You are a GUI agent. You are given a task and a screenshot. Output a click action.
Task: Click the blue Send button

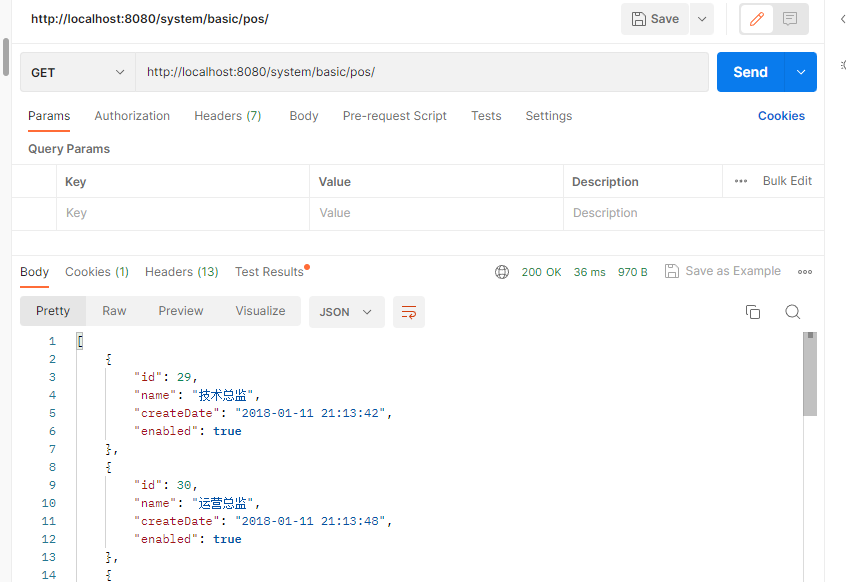(x=751, y=72)
